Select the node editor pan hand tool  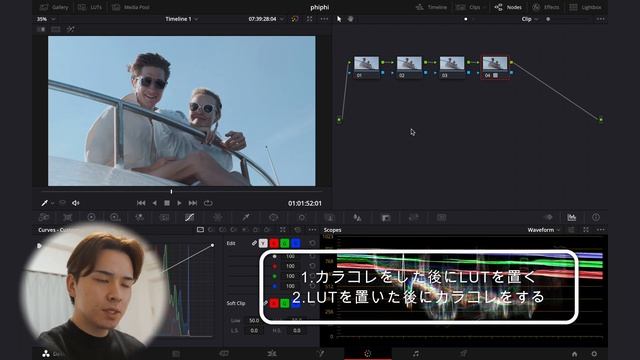[x=350, y=19]
